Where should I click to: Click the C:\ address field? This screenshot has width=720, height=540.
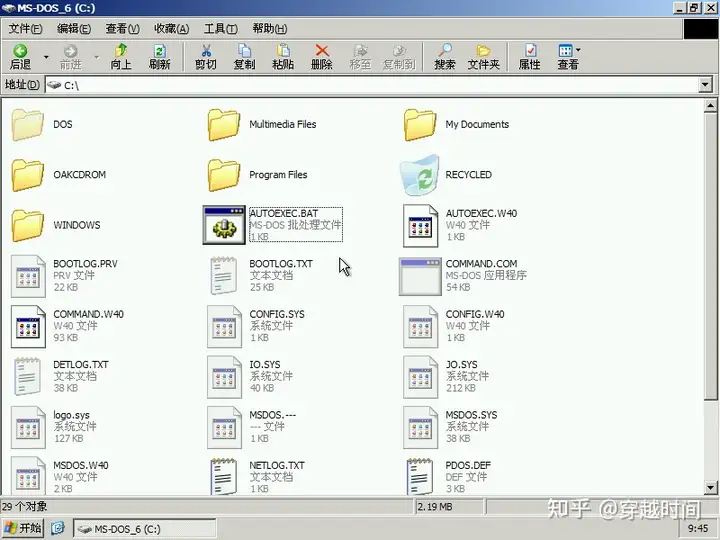(372, 84)
